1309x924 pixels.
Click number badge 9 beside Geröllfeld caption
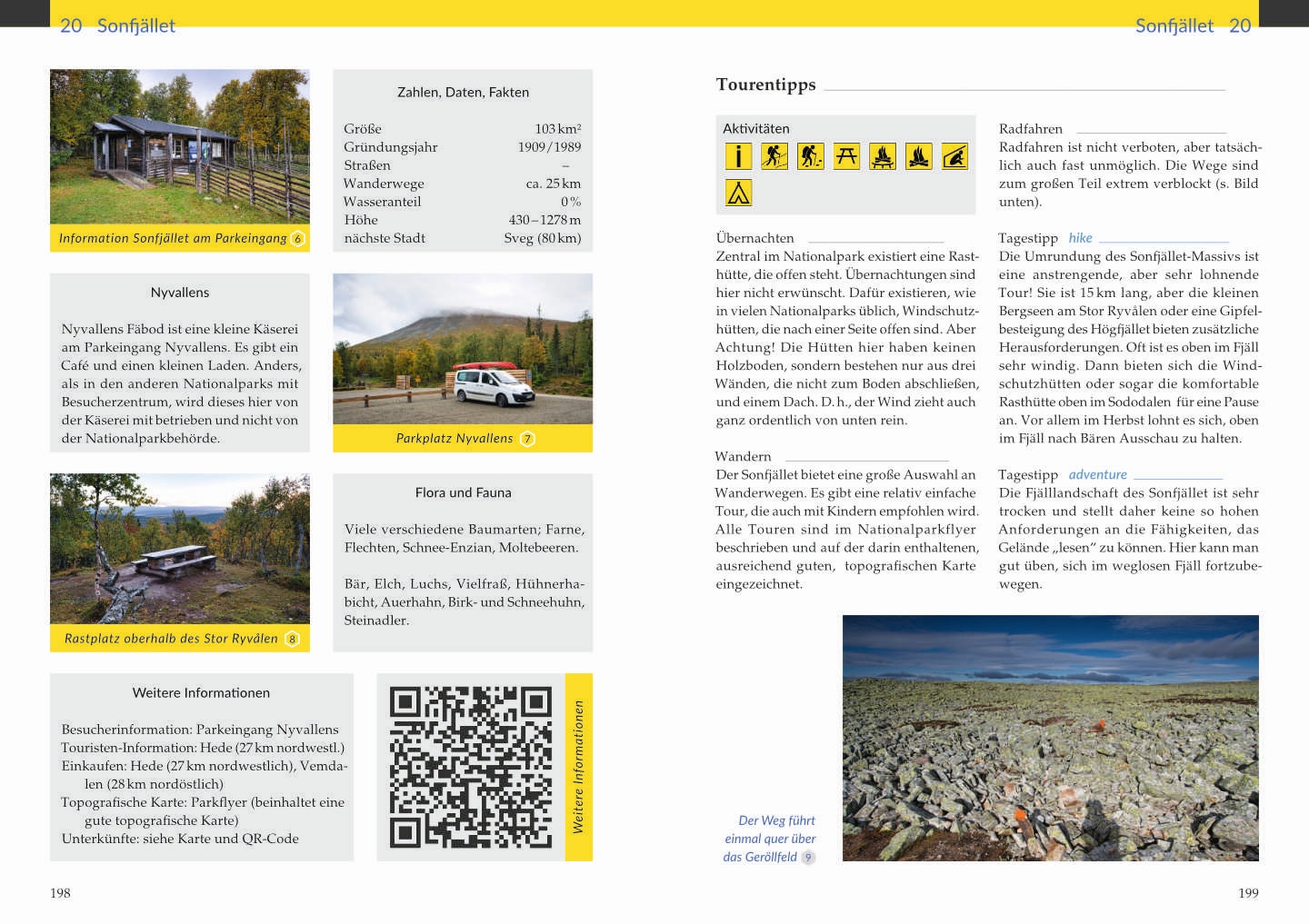(808, 857)
